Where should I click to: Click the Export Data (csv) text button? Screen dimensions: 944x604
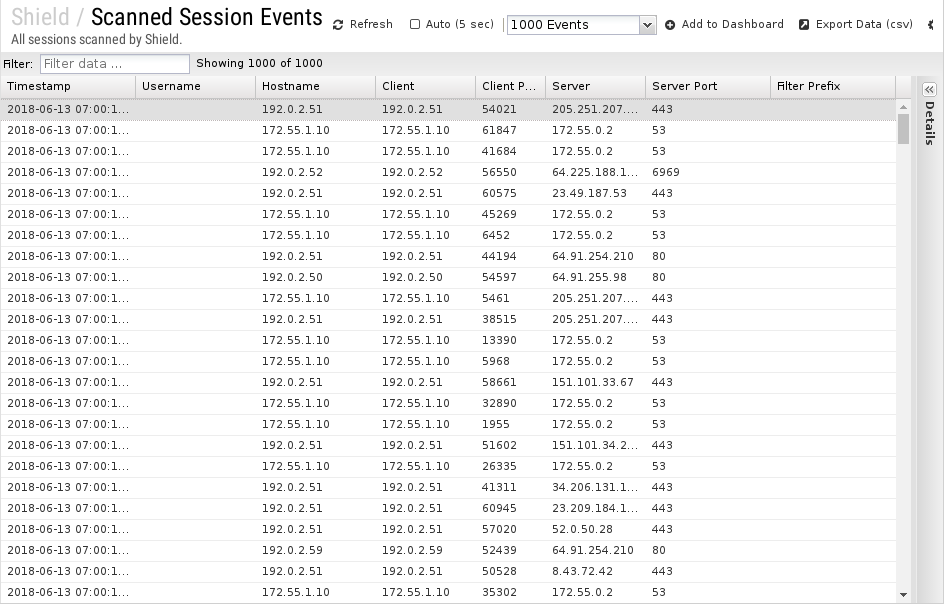click(864, 24)
